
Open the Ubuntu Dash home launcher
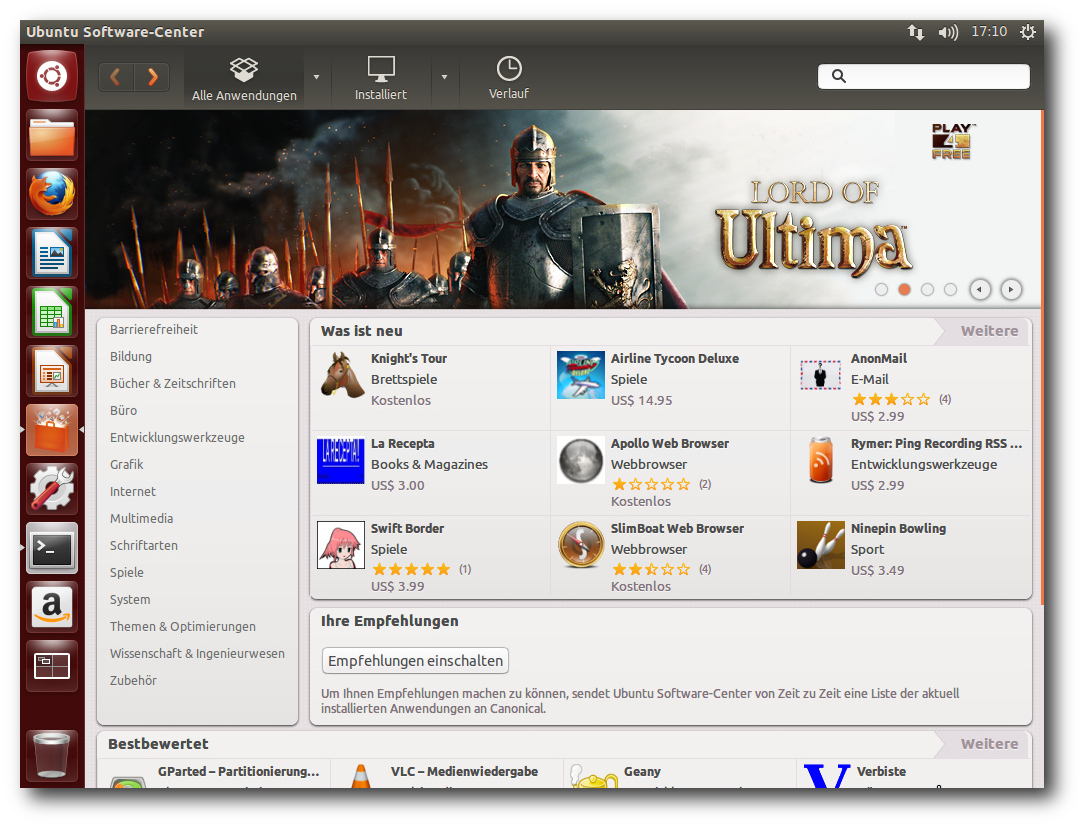pyautogui.click(x=52, y=76)
